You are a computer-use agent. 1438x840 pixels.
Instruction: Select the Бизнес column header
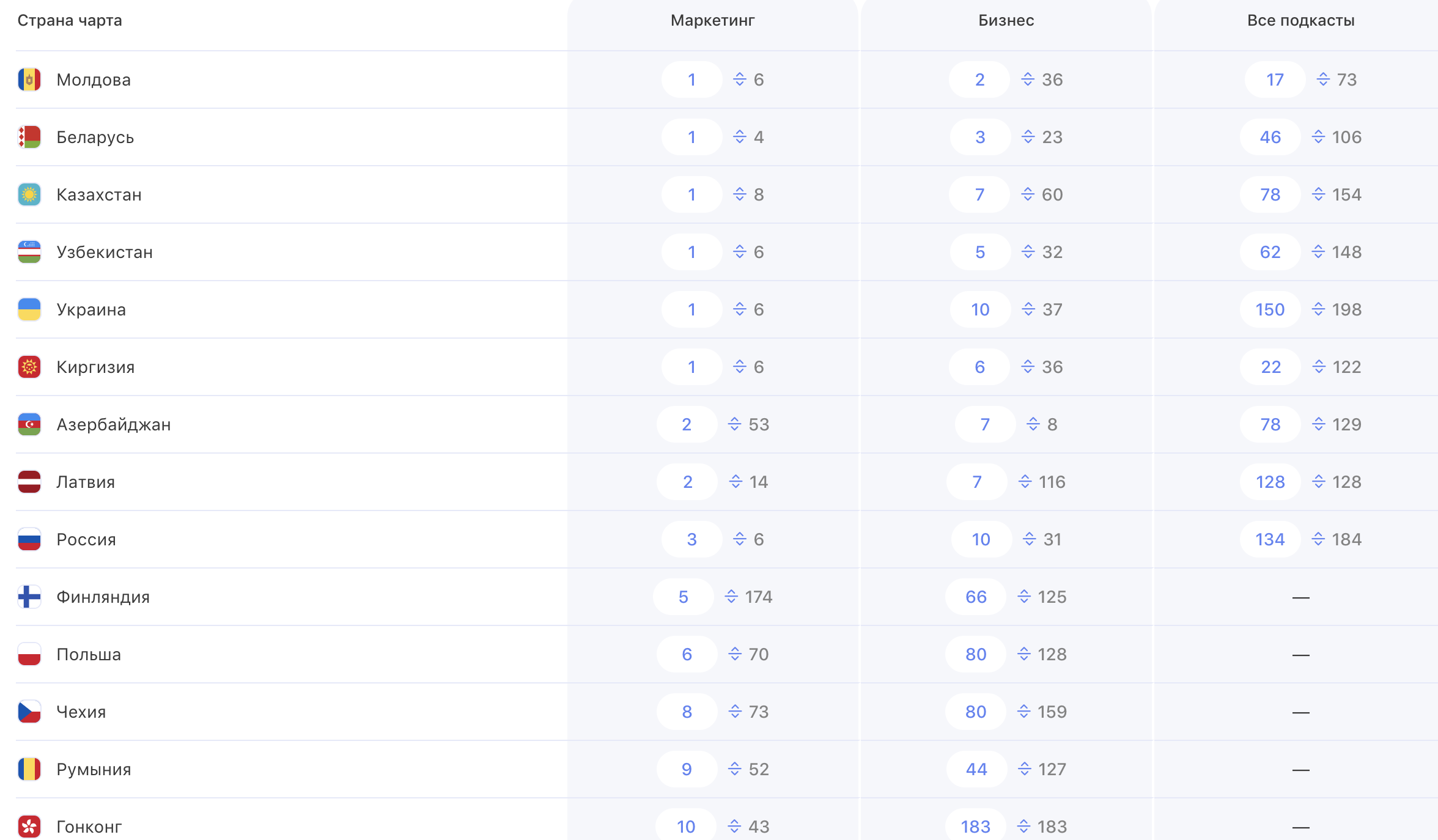coord(1006,21)
